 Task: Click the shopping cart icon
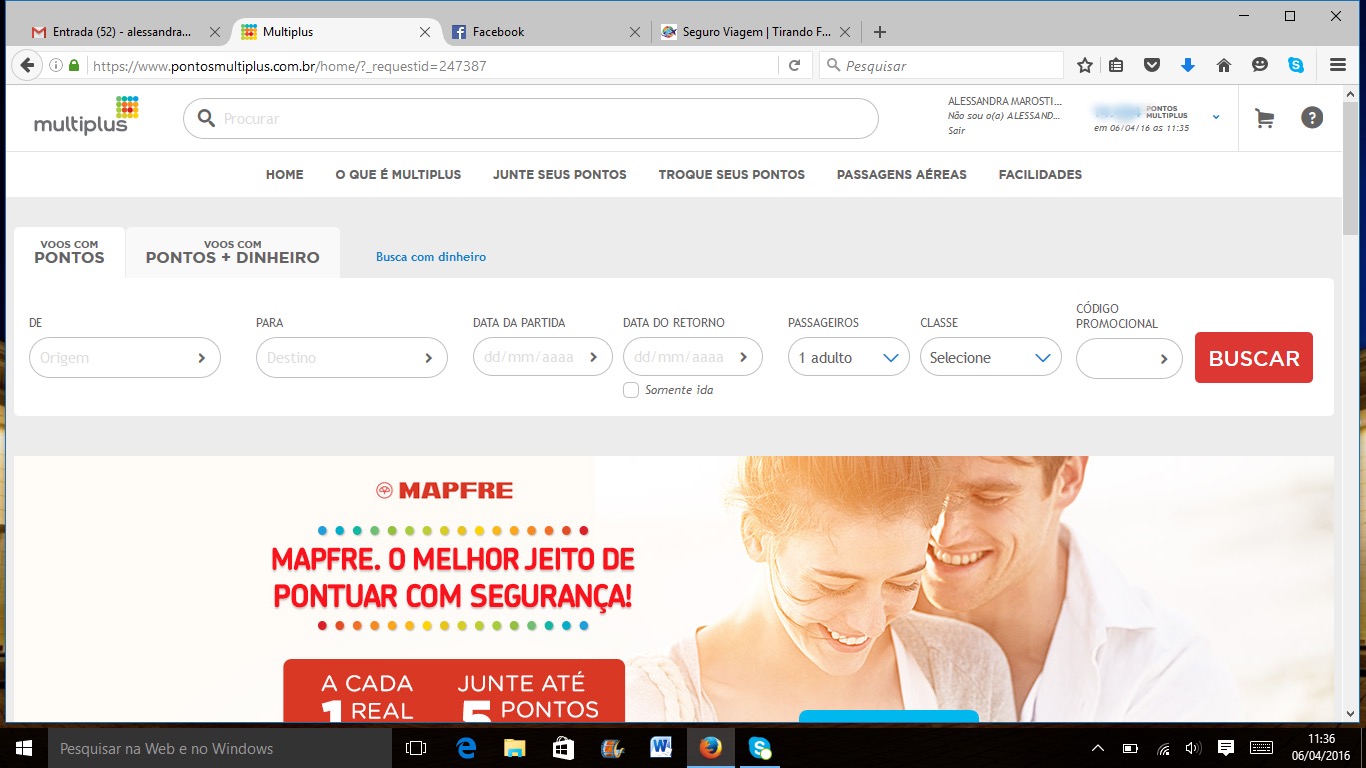click(x=1264, y=118)
